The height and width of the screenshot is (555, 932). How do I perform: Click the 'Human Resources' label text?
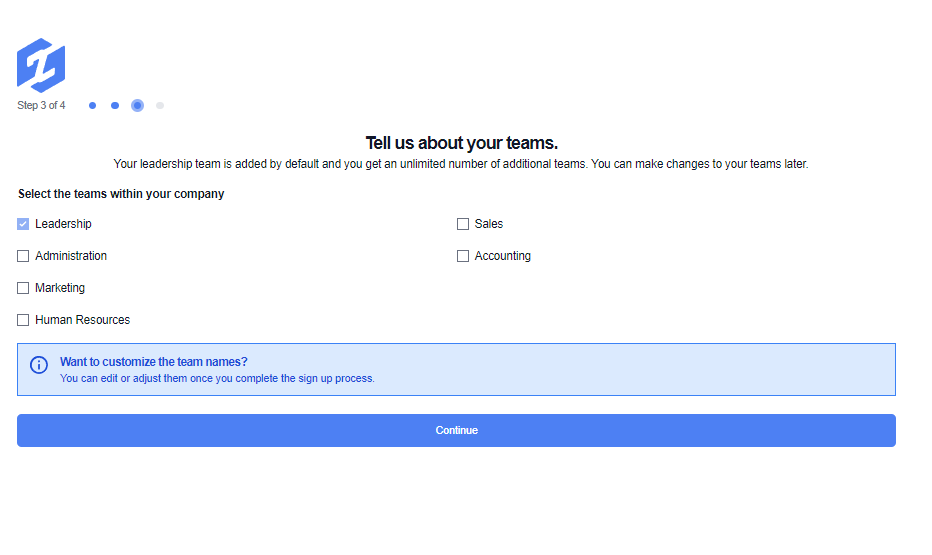pos(82,320)
